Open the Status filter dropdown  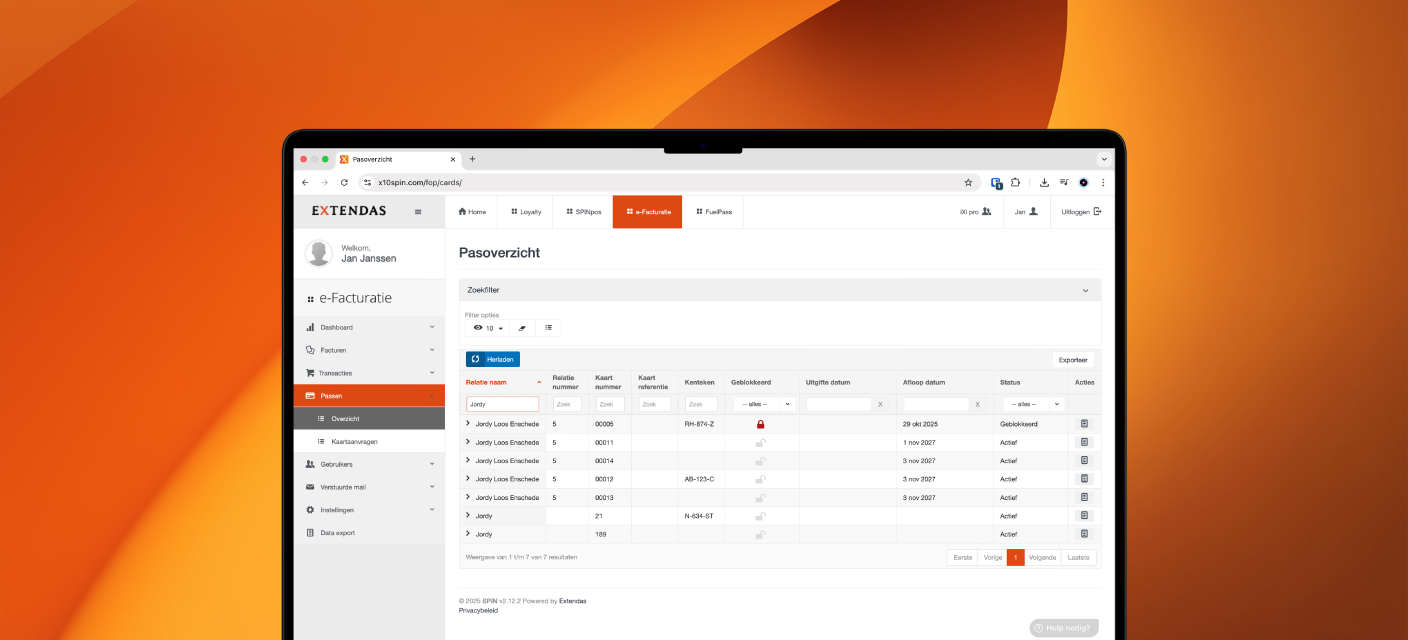[x=1033, y=404]
